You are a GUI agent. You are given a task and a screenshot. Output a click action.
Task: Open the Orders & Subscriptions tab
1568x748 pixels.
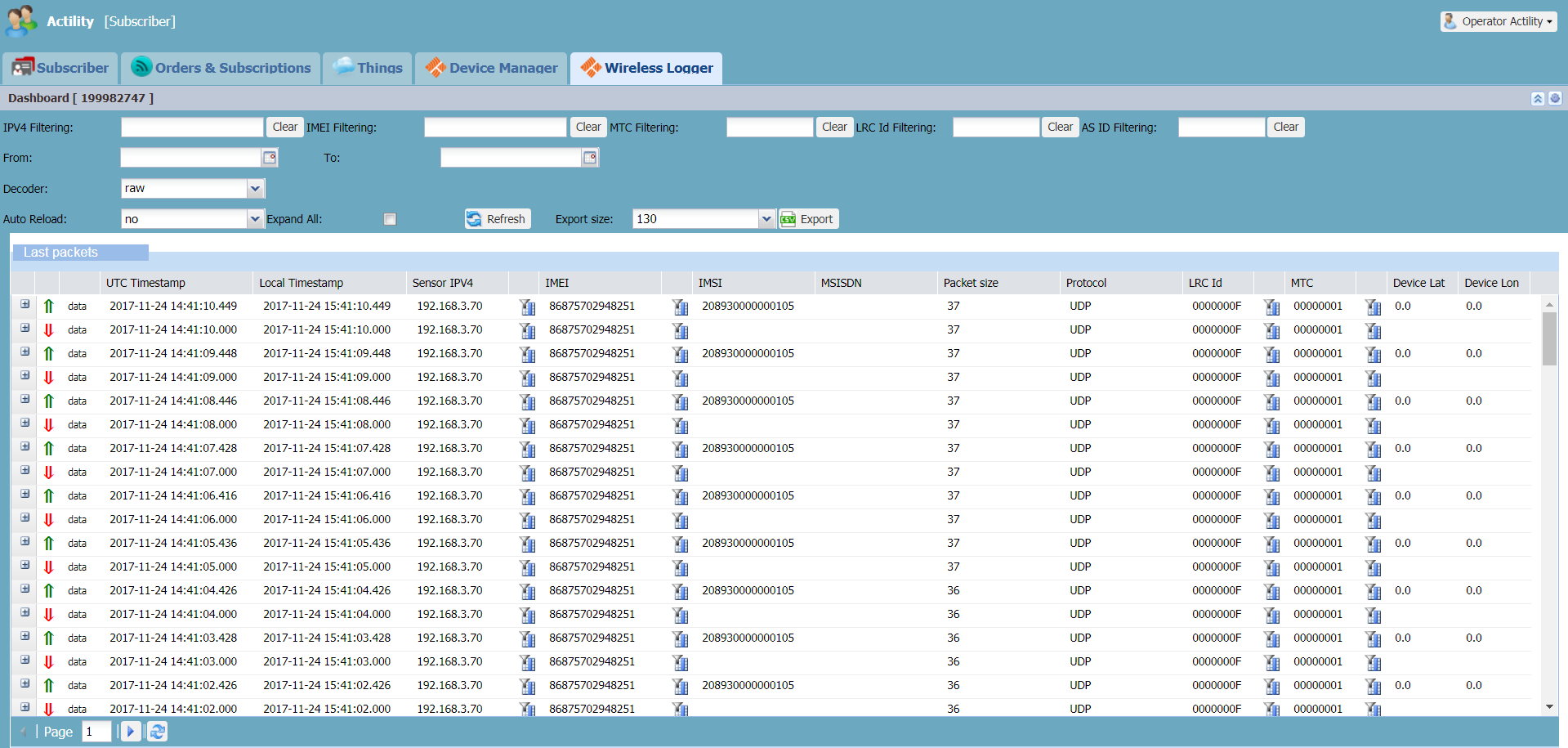click(x=221, y=68)
